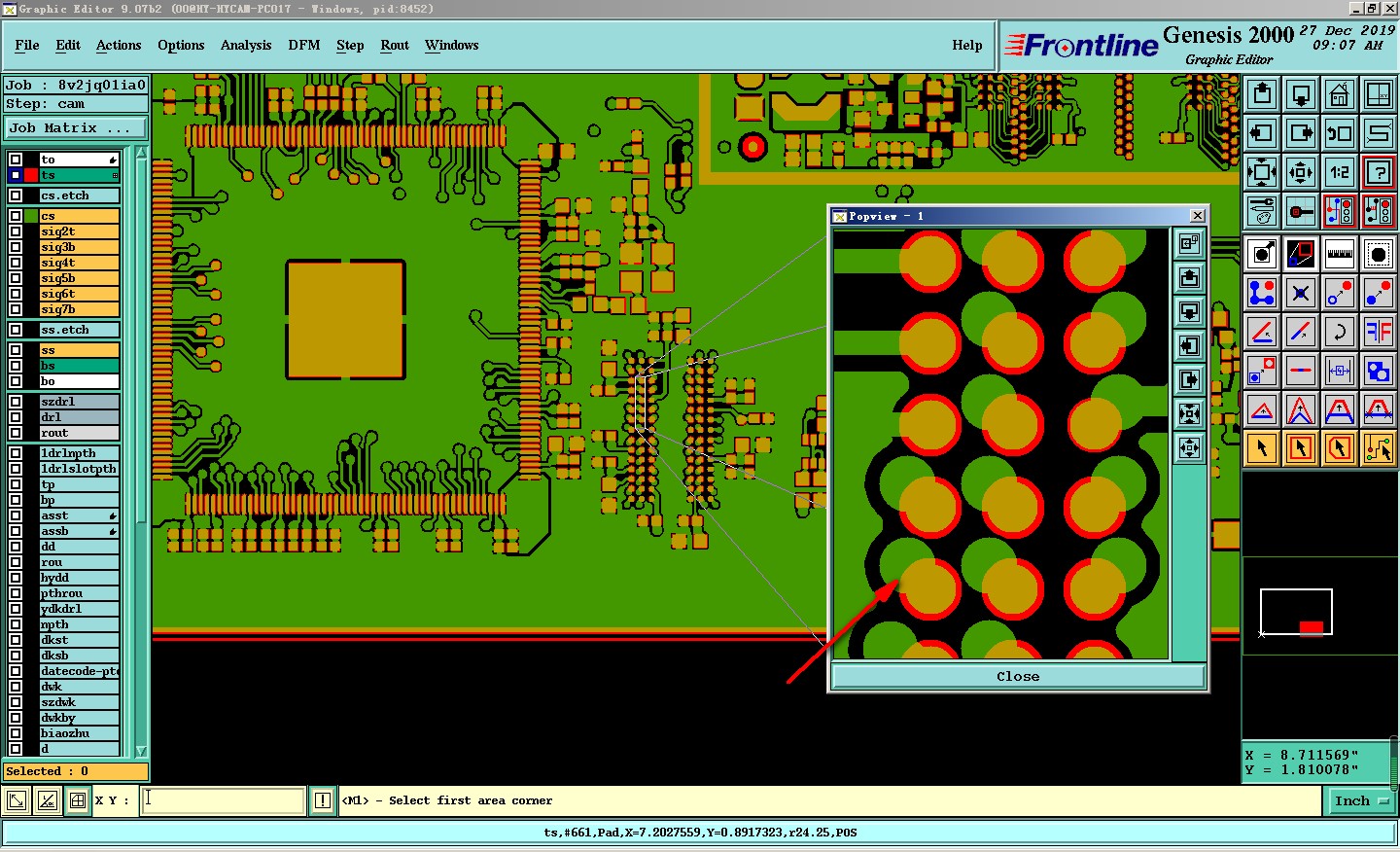Open the Windows menu
This screenshot has width=1400, height=852.
pos(452,45)
